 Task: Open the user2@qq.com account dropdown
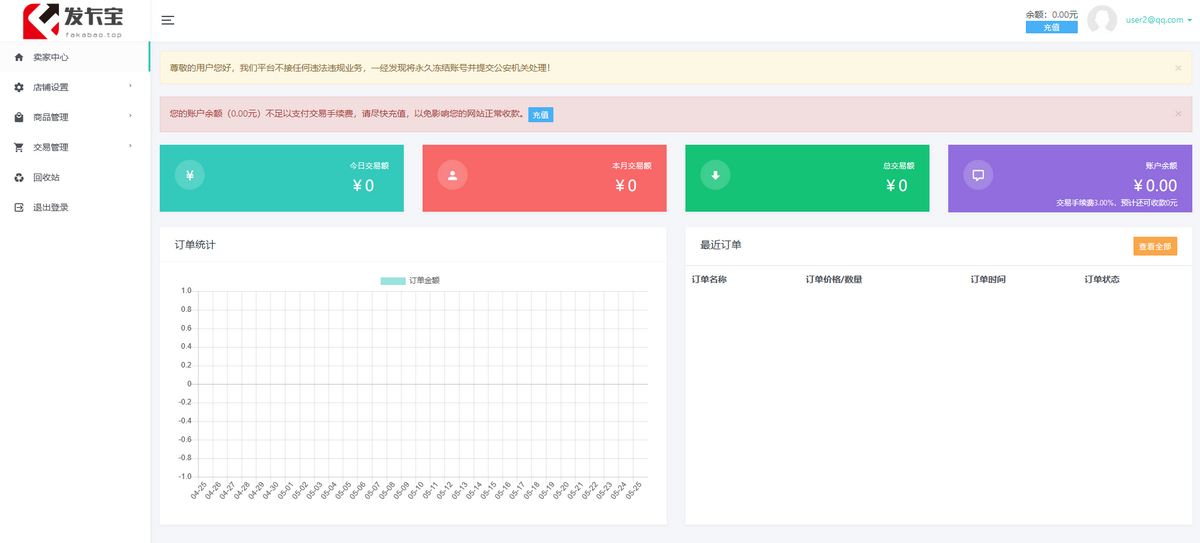pos(1159,19)
